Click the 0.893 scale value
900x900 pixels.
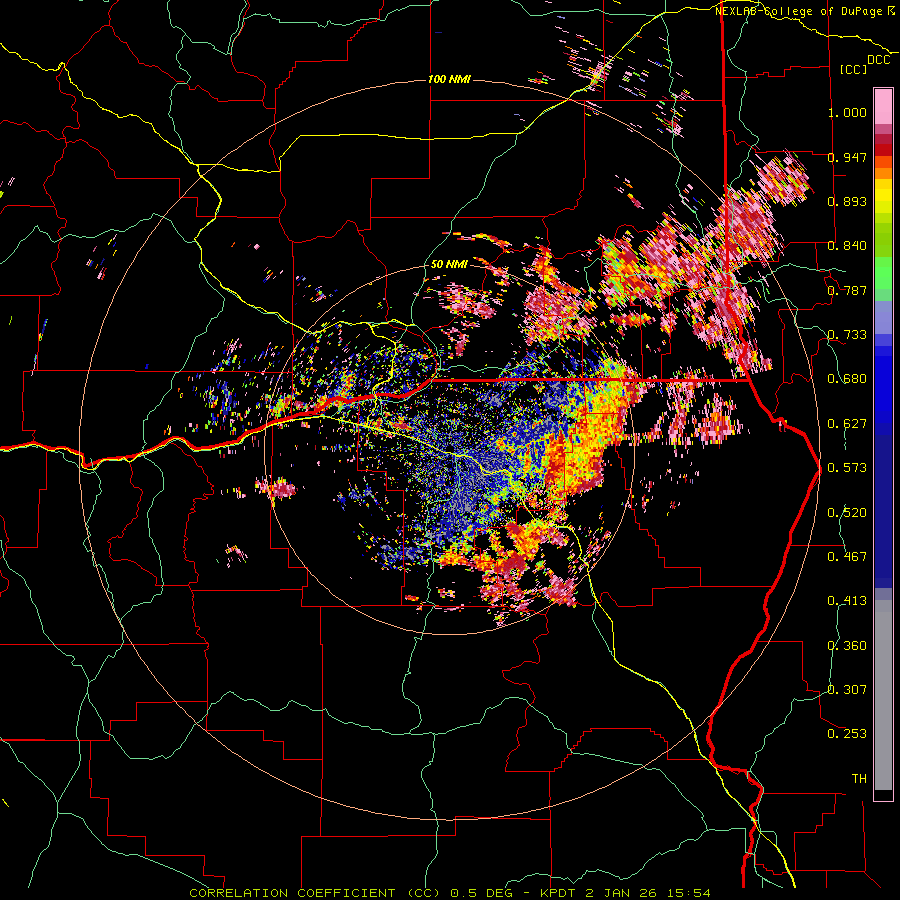pyautogui.click(x=847, y=201)
